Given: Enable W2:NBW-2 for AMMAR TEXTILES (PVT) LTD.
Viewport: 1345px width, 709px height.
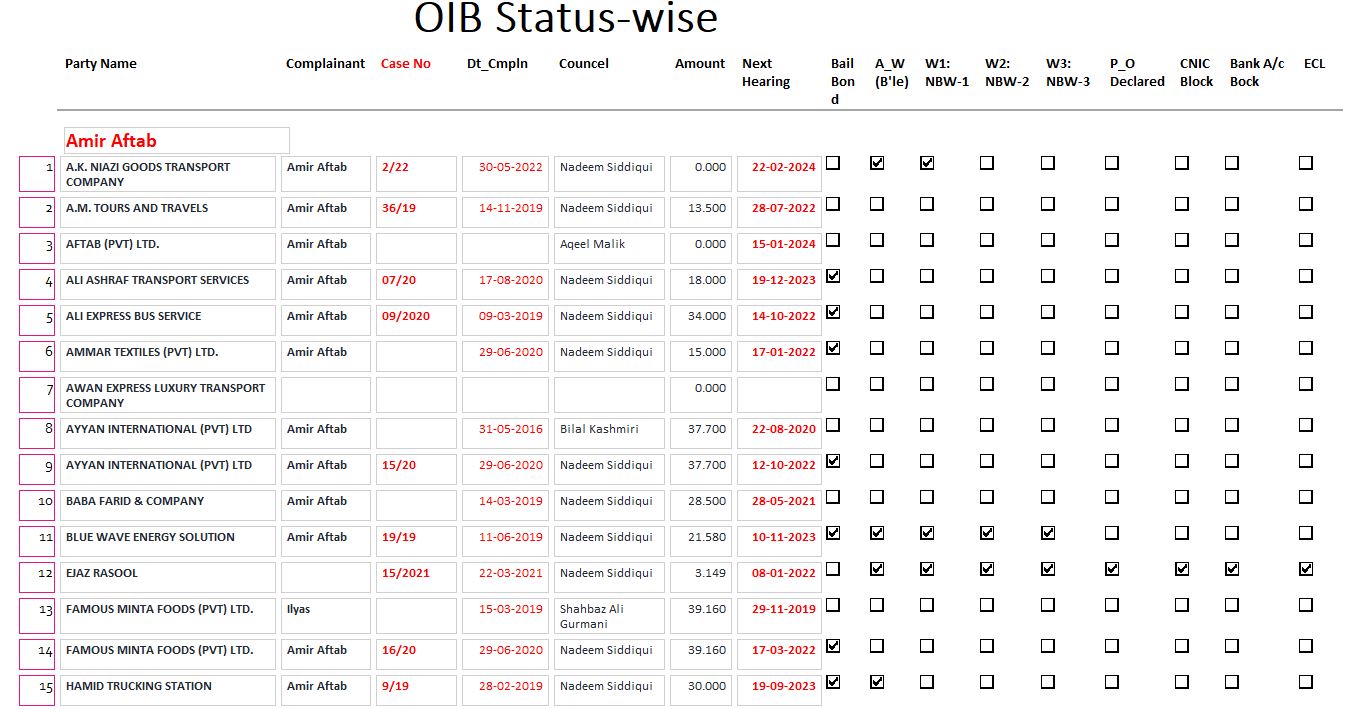Looking at the screenshot, I should 987,348.
